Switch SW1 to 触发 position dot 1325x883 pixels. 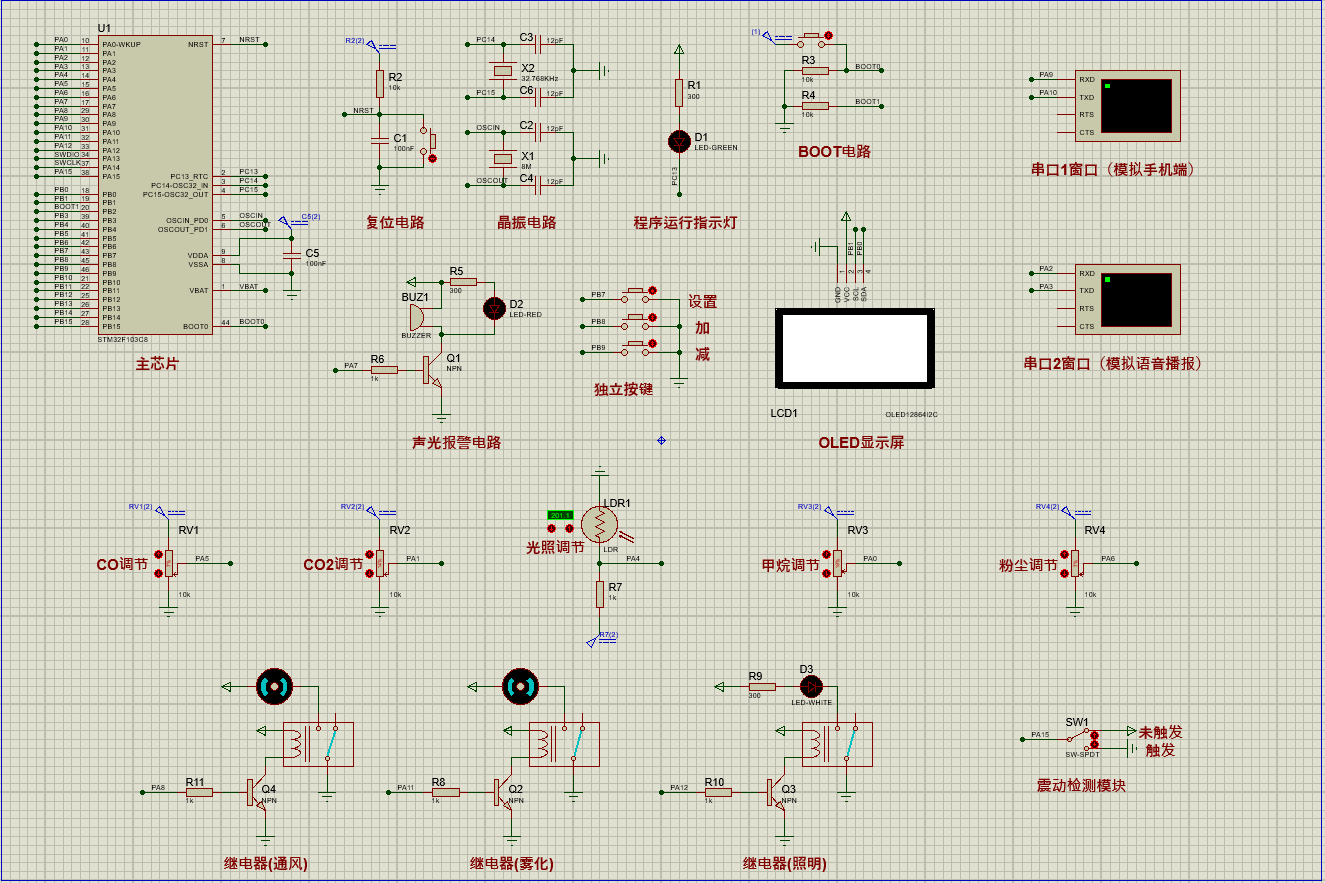pyautogui.click(x=1094, y=745)
